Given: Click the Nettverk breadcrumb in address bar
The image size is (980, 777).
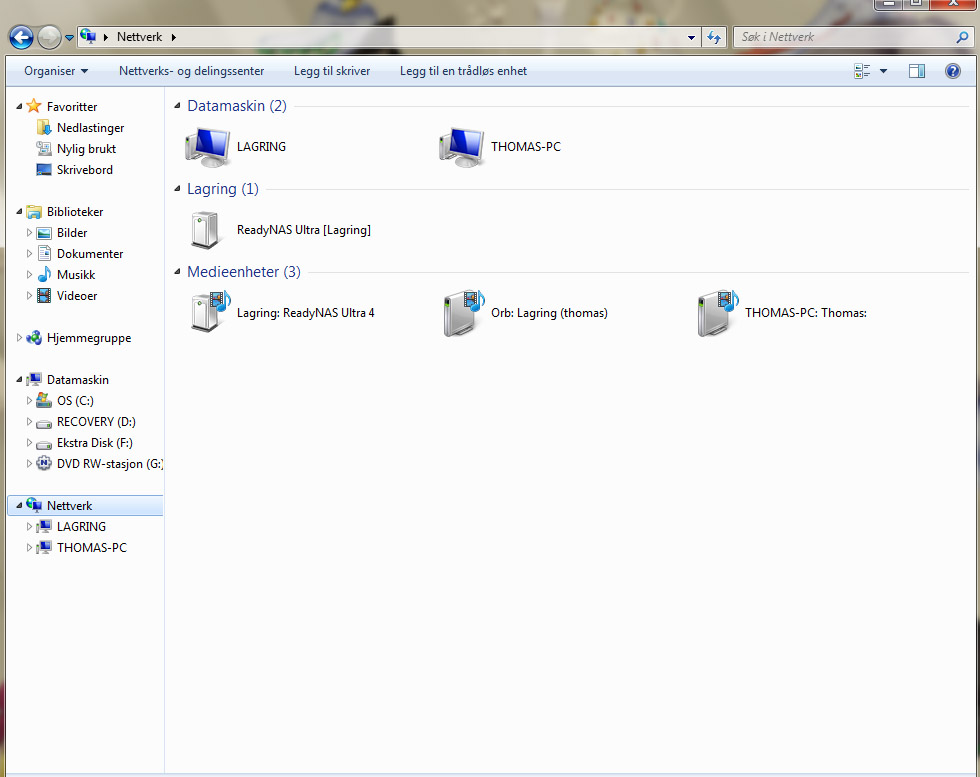Looking at the screenshot, I should (139, 37).
